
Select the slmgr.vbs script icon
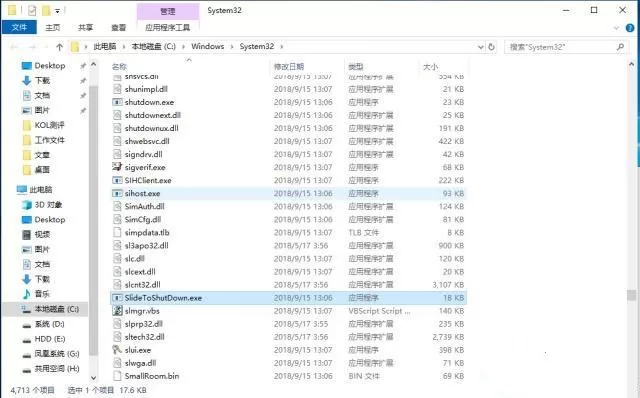[x=117, y=311]
